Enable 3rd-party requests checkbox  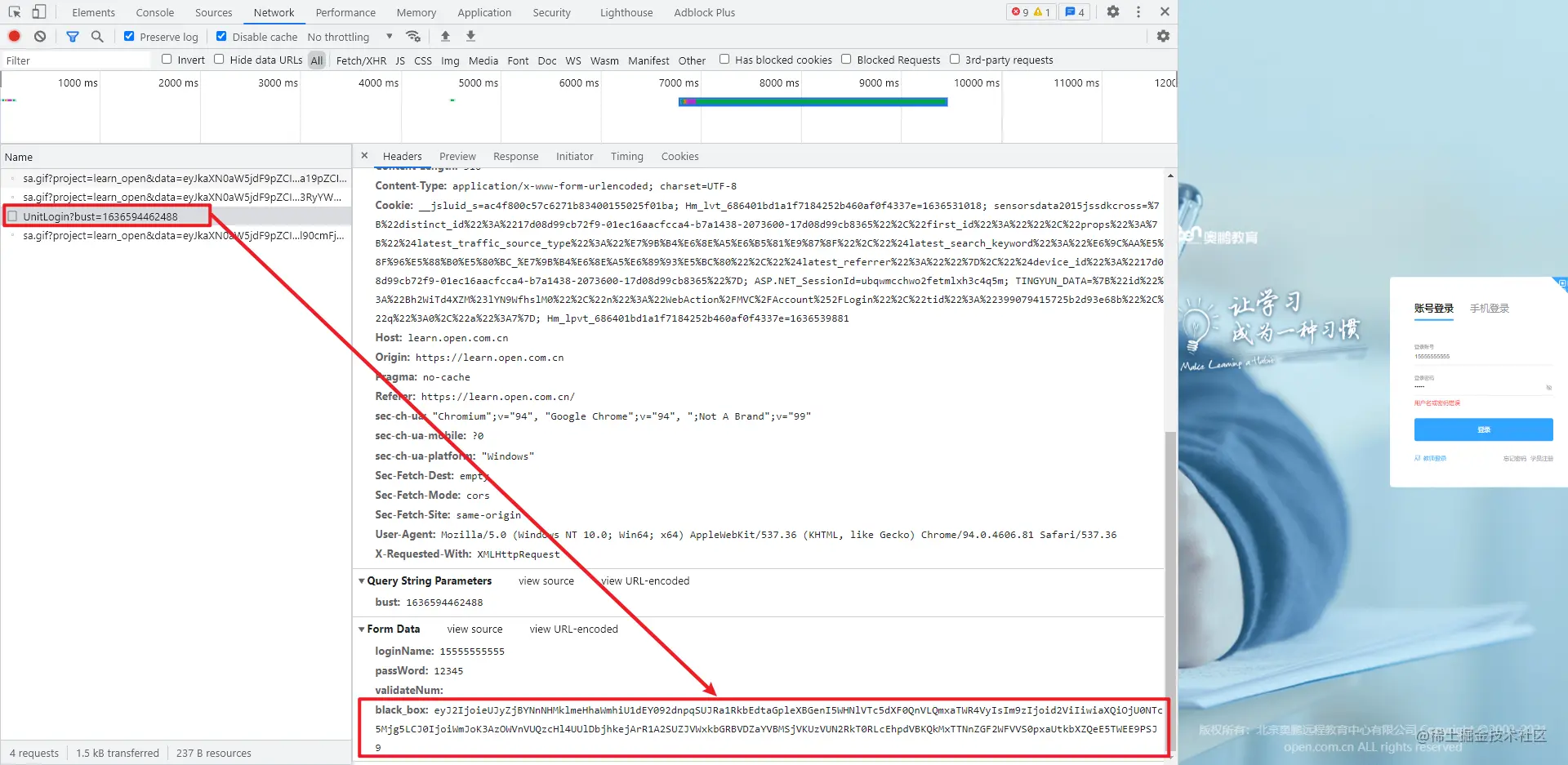[955, 59]
